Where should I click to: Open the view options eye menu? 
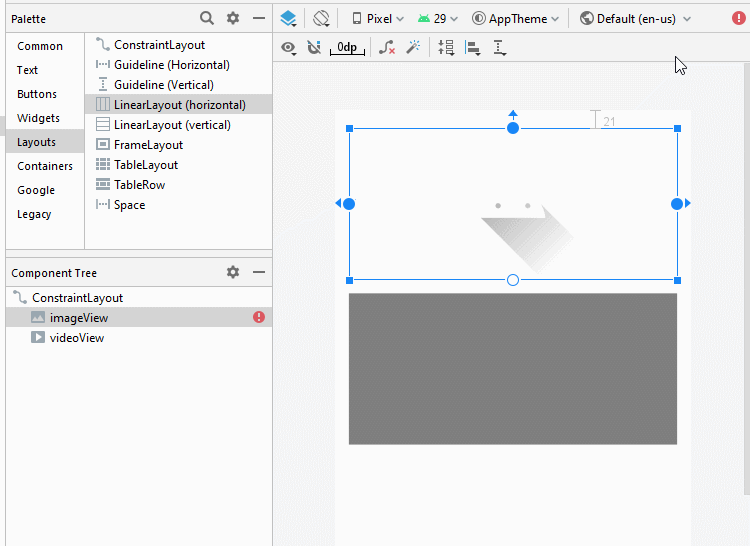tap(288, 47)
